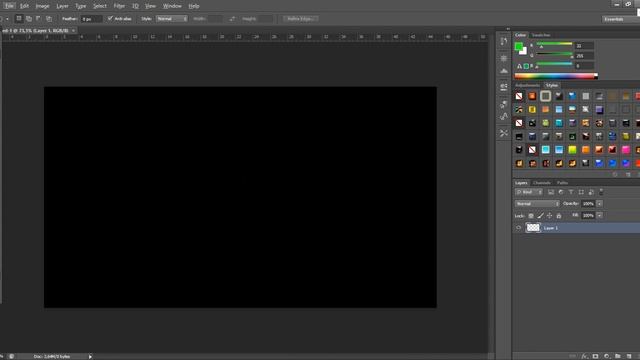Toggle Layer 1 visibility eye
This screenshot has width=640, height=360.
tap(518, 228)
